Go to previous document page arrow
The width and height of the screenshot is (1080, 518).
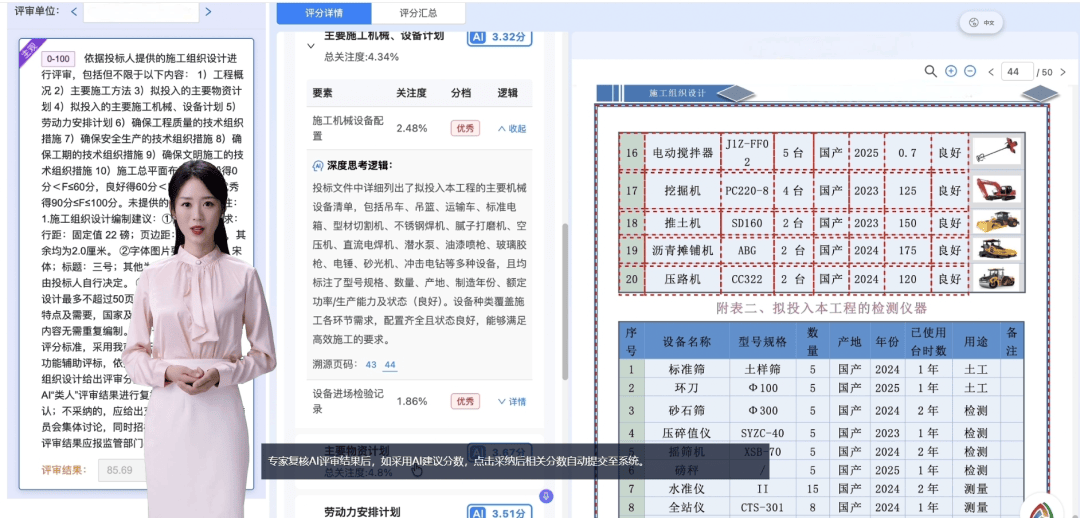click(990, 72)
